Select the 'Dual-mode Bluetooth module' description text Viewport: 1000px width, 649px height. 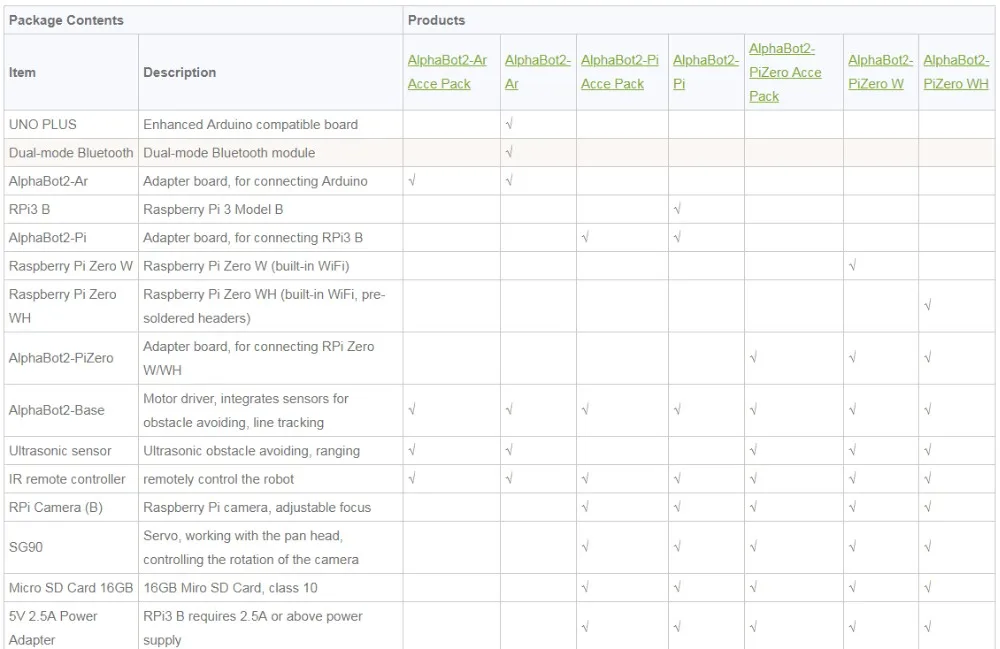pyautogui.click(x=229, y=153)
